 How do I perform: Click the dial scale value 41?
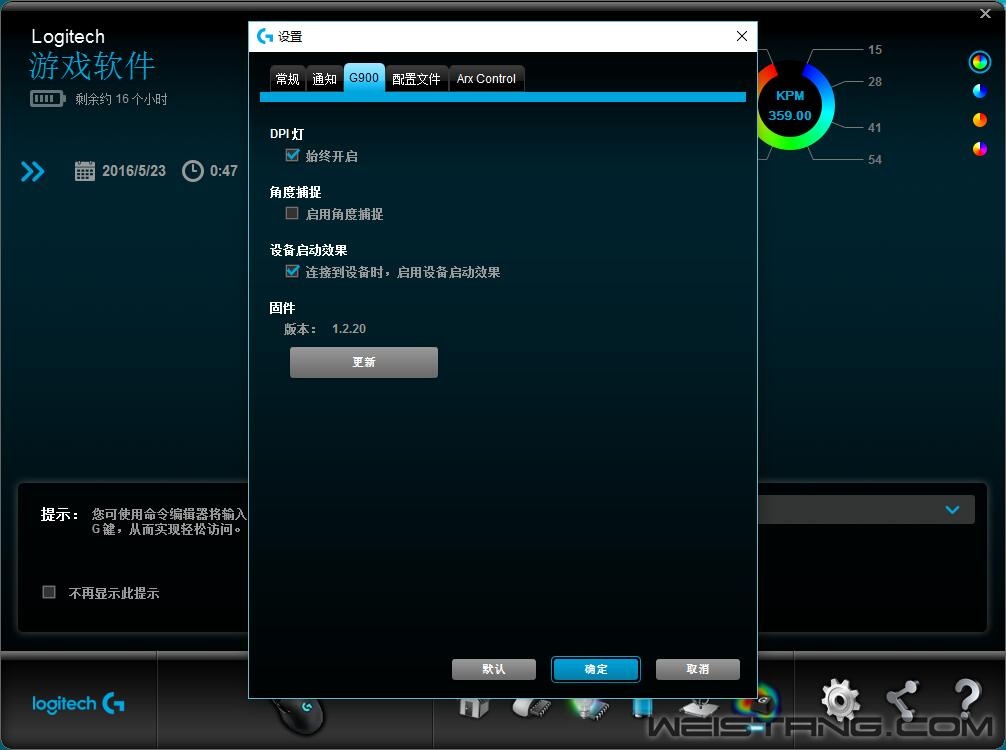875,128
